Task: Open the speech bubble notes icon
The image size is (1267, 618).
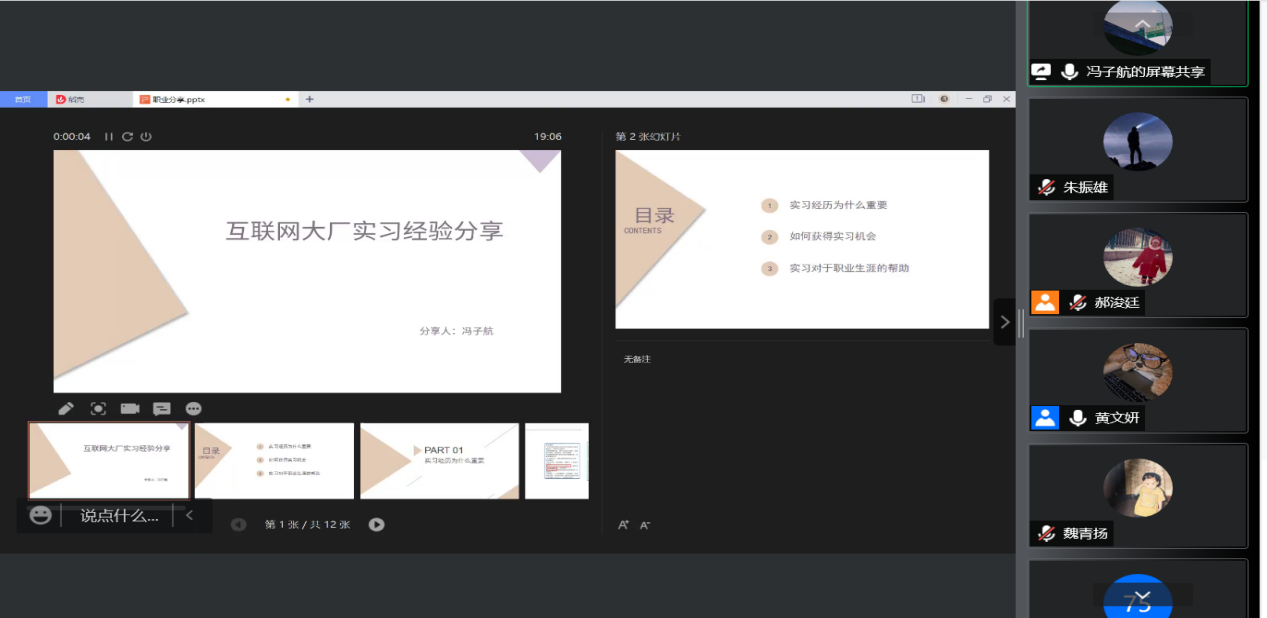Action: tap(162, 408)
